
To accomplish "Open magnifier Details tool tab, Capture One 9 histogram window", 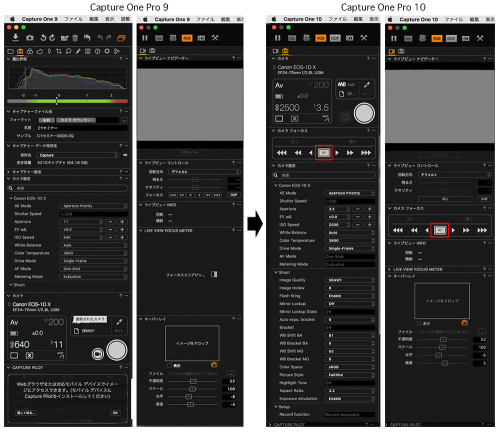I will [x=68, y=51].
